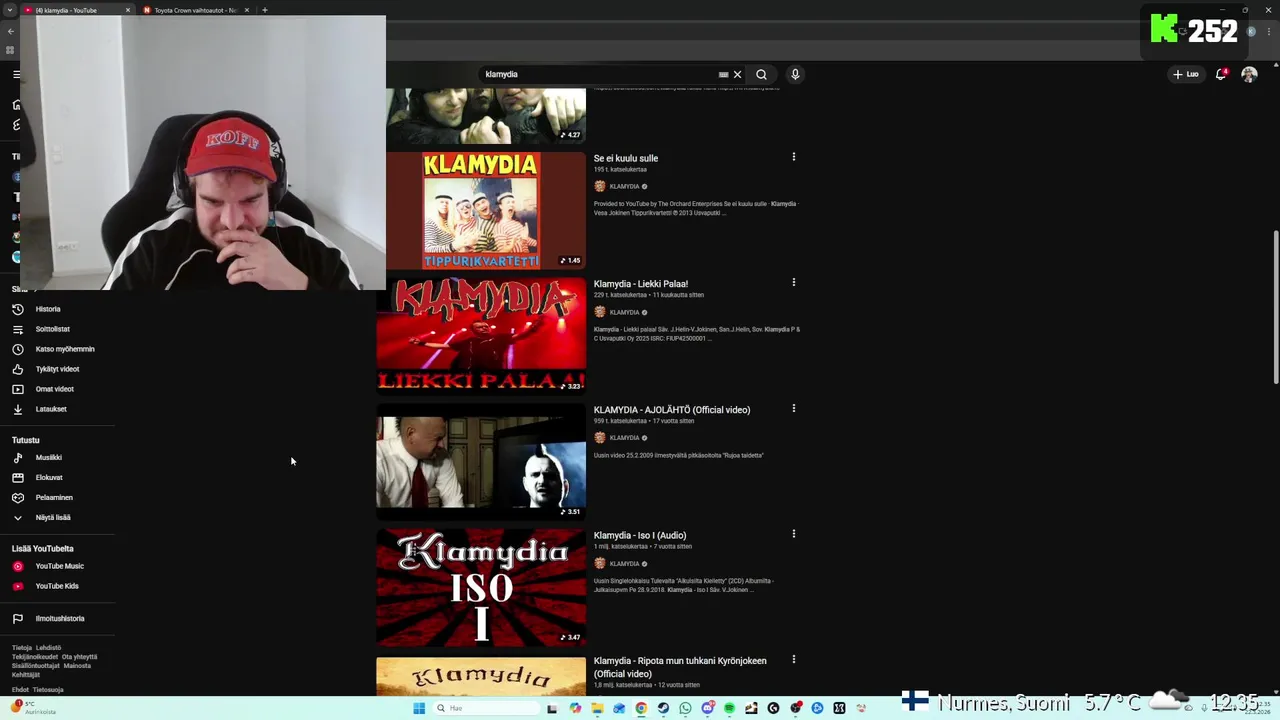Open WhatsApp from the taskbar

(x=685, y=708)
